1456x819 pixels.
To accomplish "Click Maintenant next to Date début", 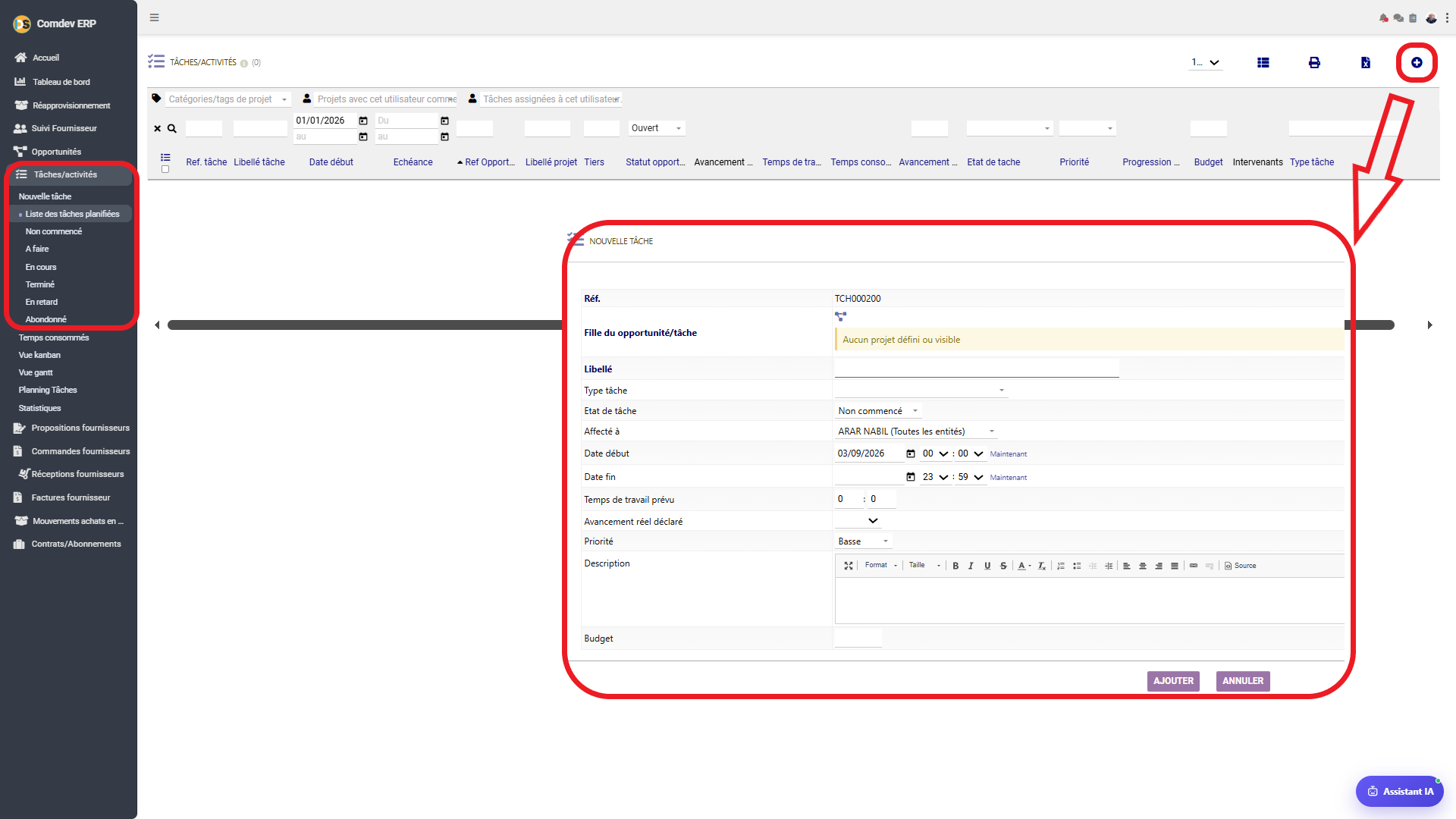I will pyautogui.click(x=1008, y=454).
